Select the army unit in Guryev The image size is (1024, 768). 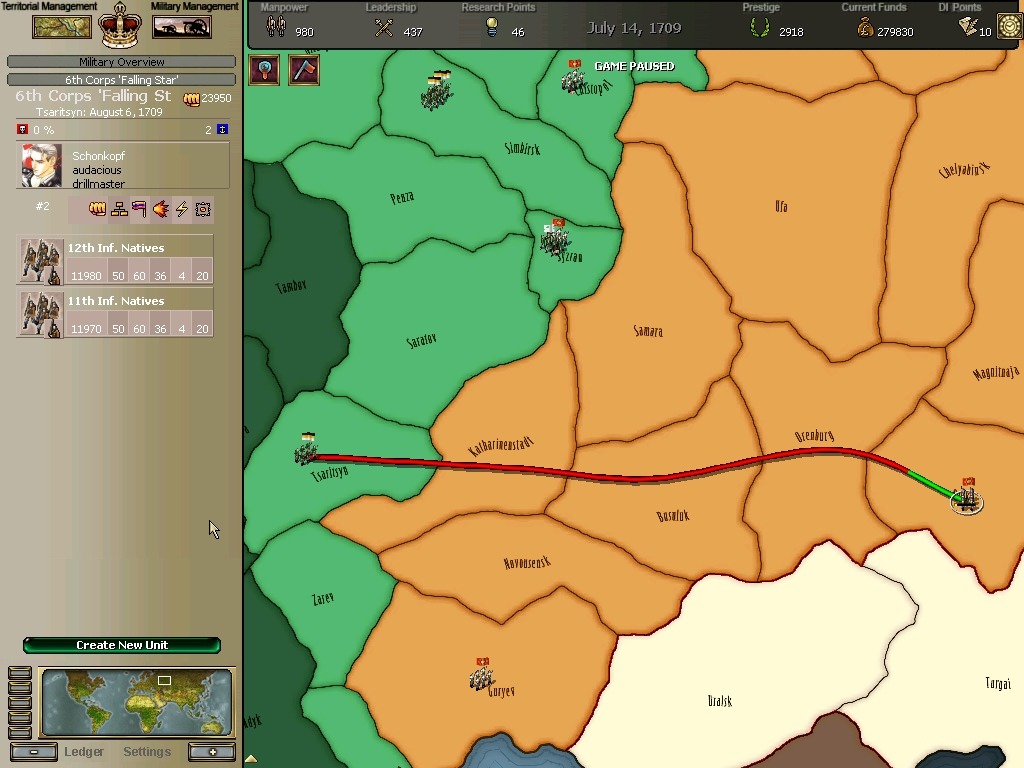(482, 675)
